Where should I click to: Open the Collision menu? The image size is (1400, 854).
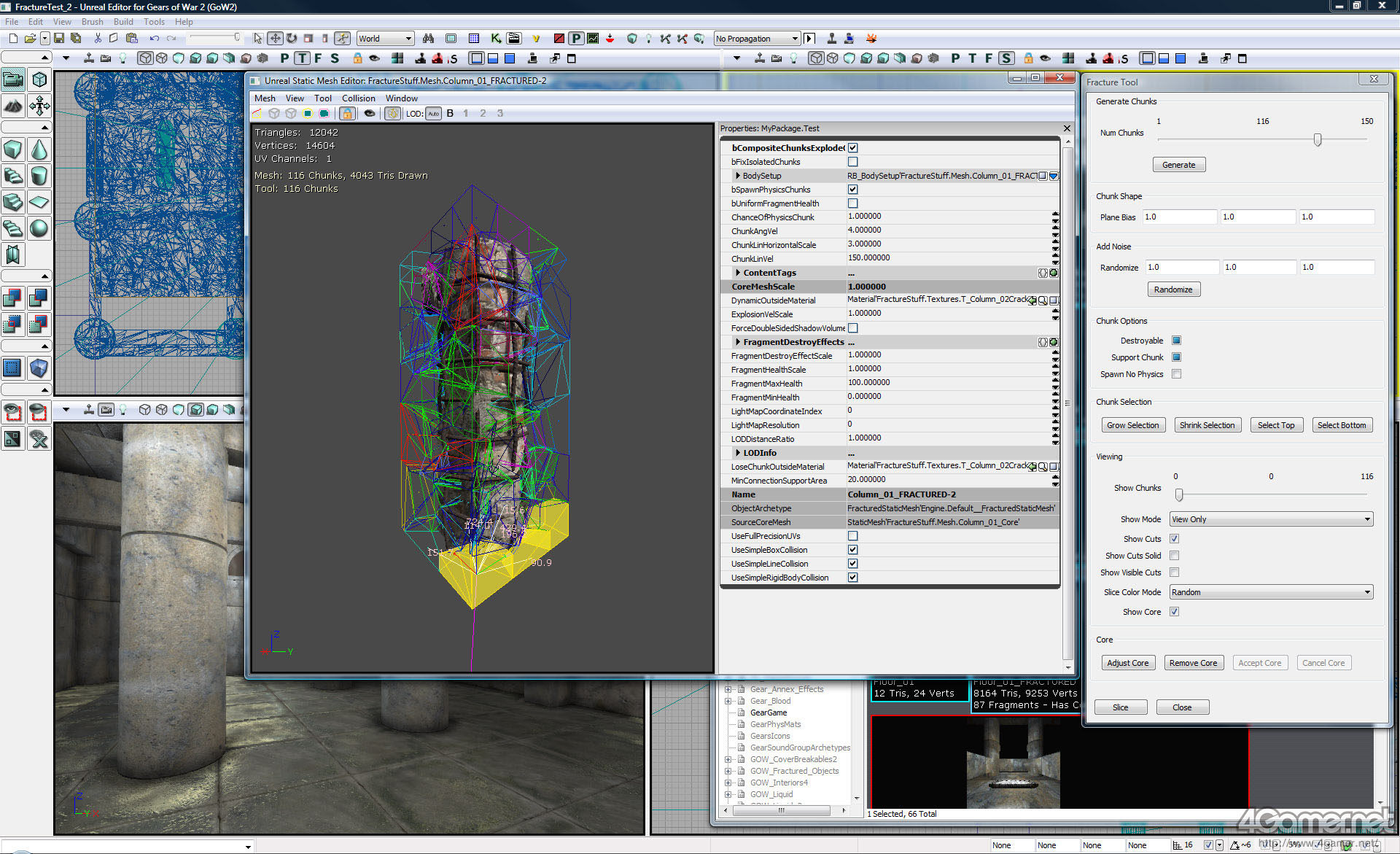358,98
